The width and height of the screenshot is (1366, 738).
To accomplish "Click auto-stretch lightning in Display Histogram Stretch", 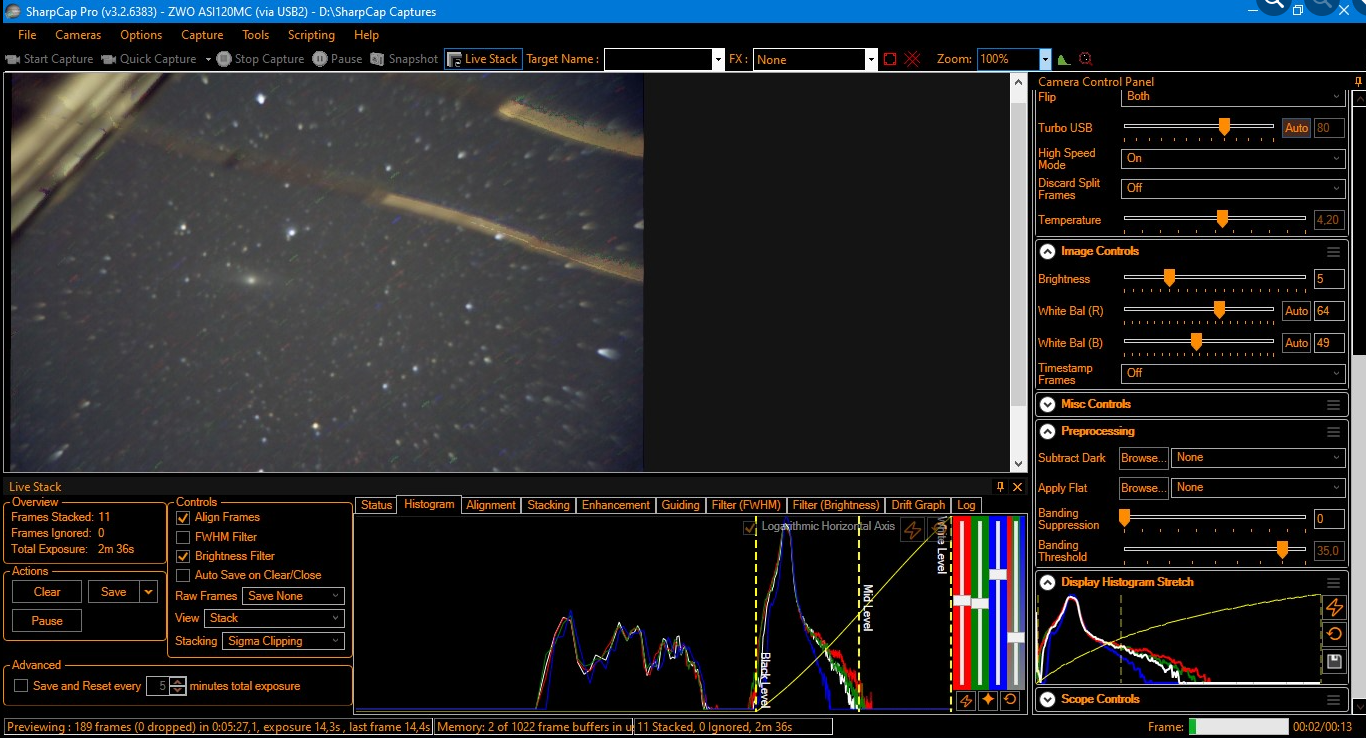I will tap(1333, 607).
